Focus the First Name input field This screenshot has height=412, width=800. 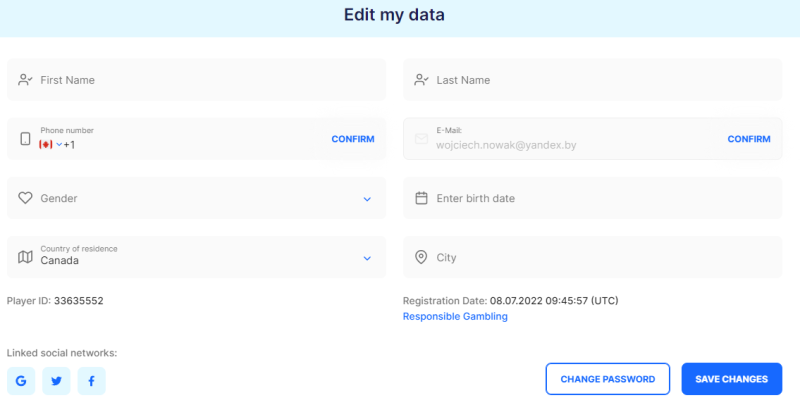[200, 80]
